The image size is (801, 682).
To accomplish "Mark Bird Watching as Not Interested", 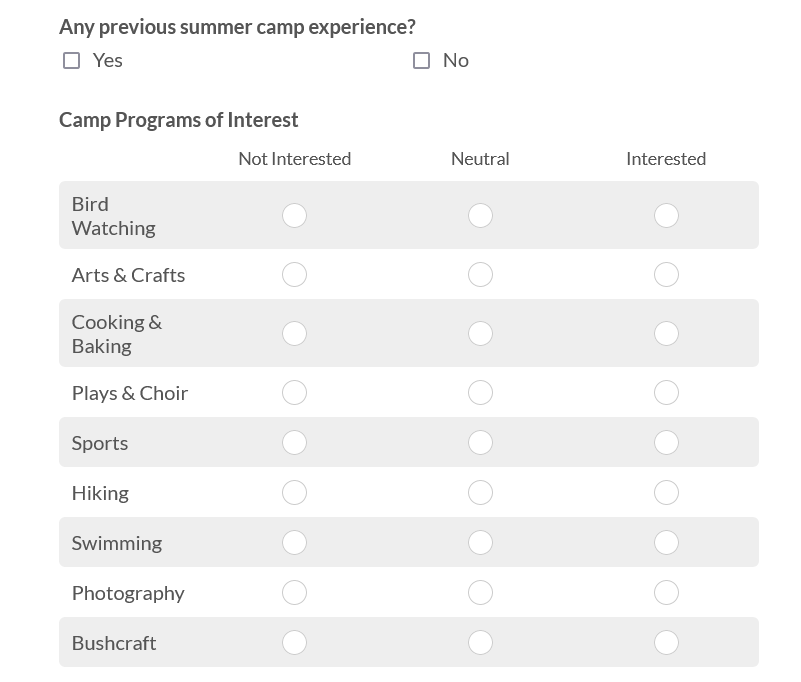I will tap(294, 216).
